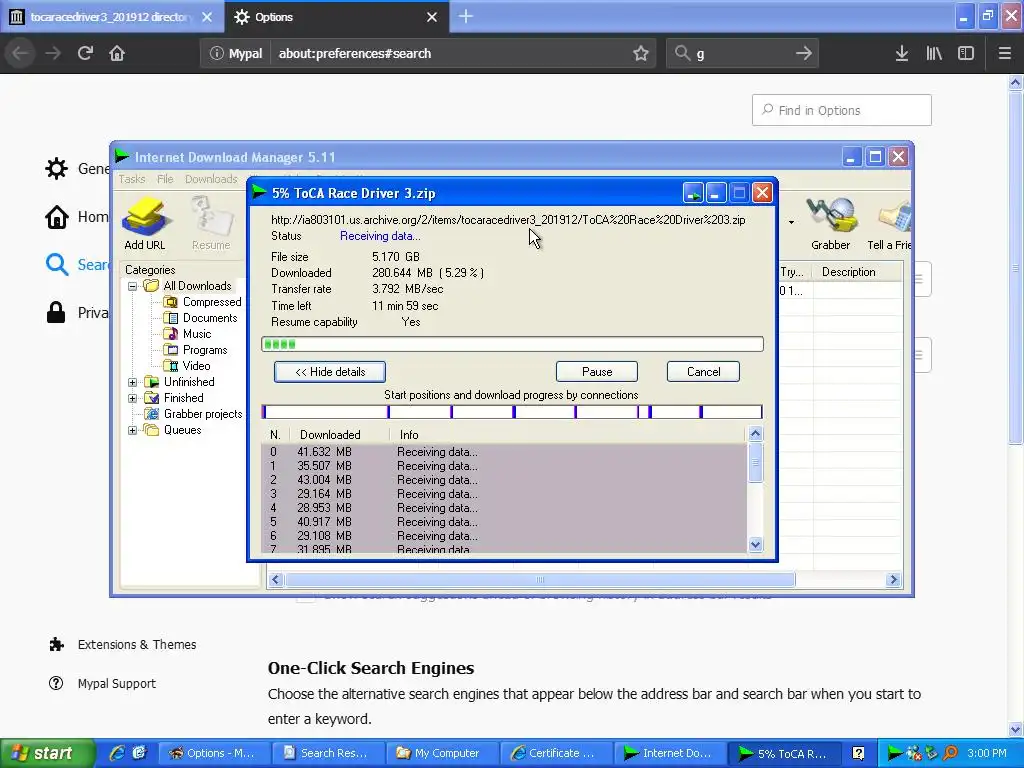Click the minimize-to-tray icon in download dialog
1024x768 pixels.
click(693, 193)
